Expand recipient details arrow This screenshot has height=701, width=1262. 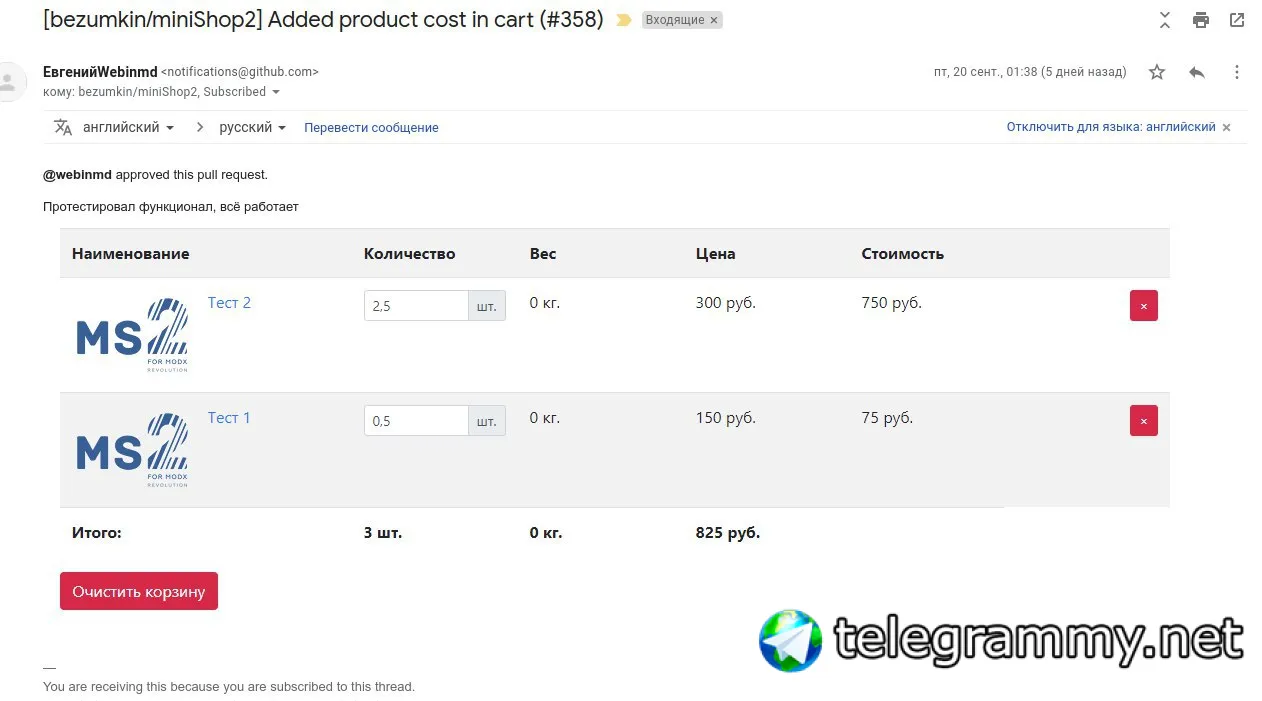coord(276,92)
